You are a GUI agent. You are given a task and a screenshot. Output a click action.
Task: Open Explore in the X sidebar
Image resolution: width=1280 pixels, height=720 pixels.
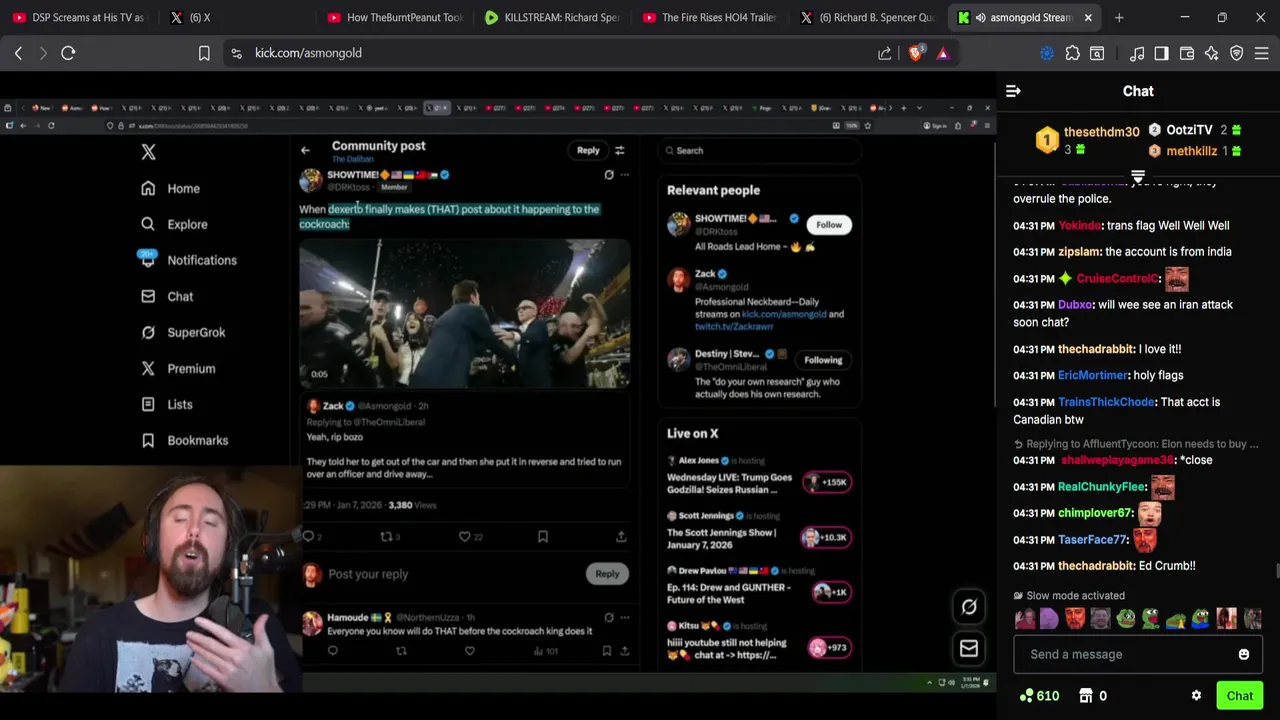[174, 224]
